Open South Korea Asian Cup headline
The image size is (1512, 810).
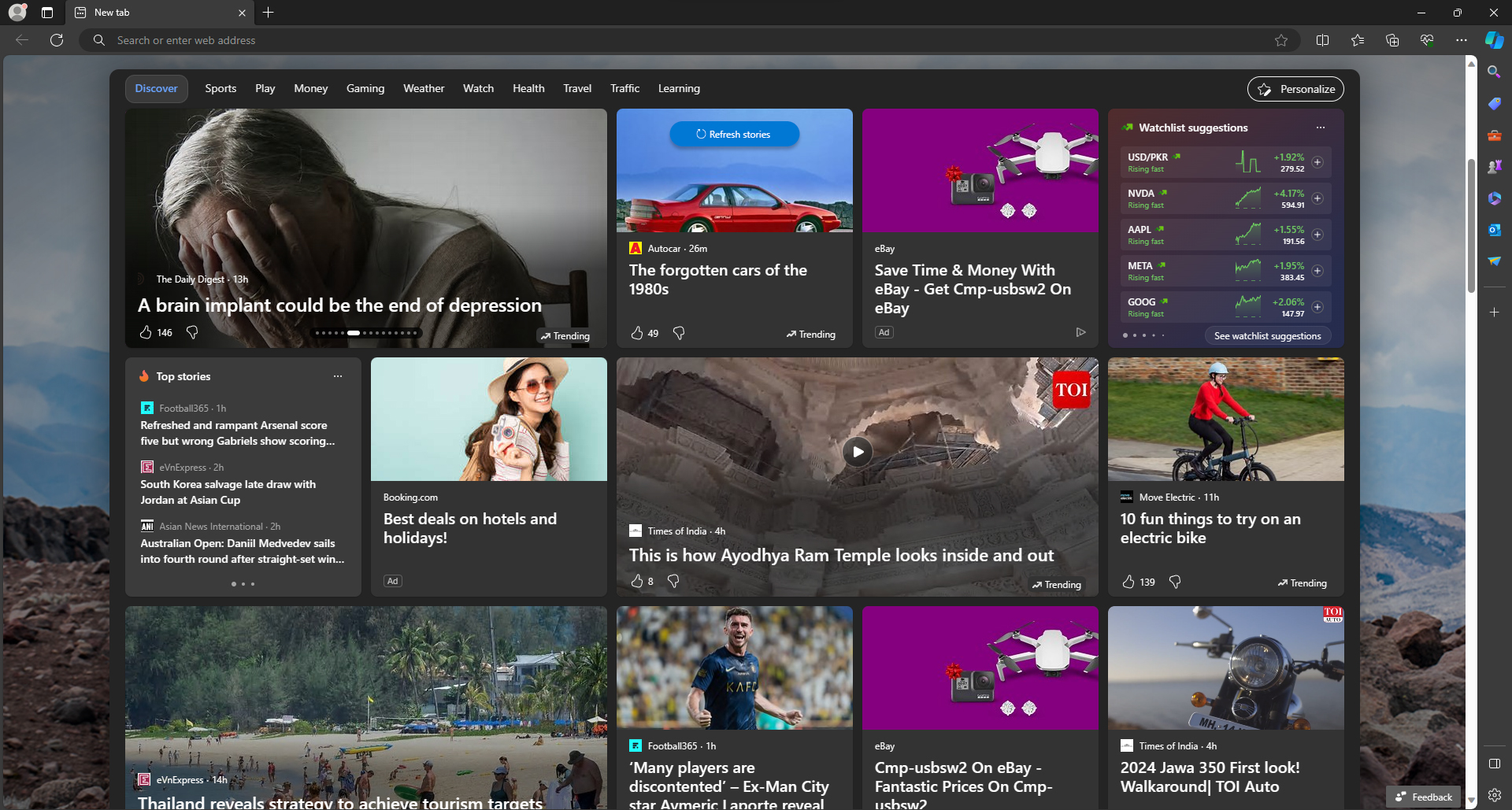(x=228, y=492)
